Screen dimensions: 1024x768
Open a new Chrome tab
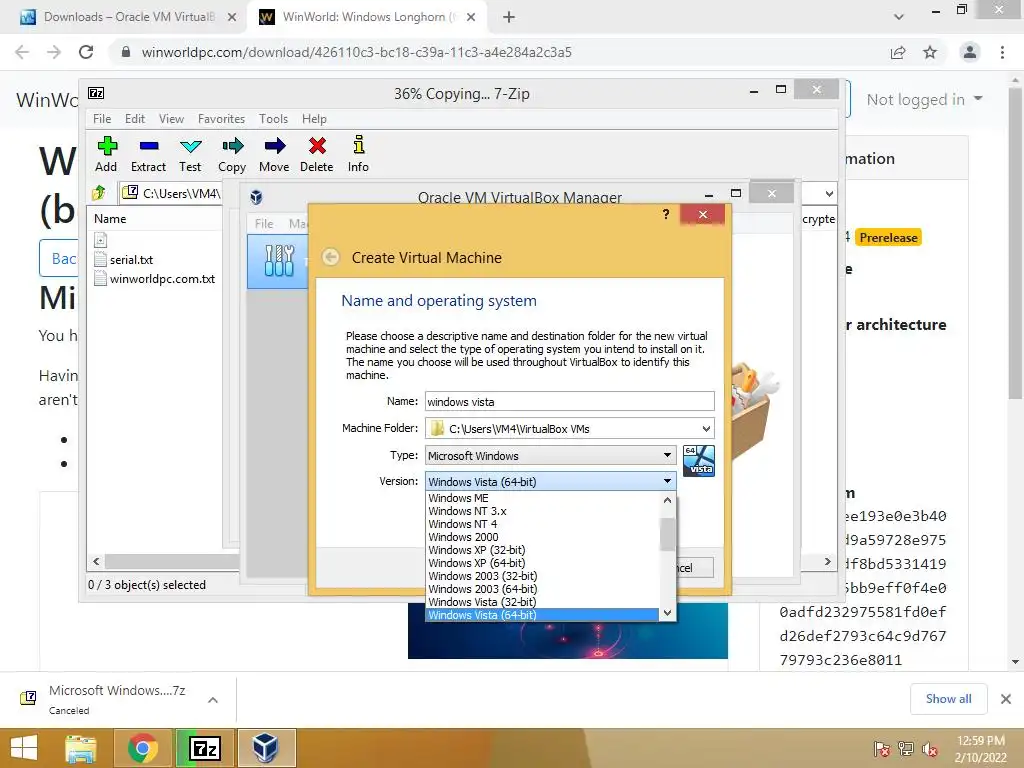click(509, 17)
